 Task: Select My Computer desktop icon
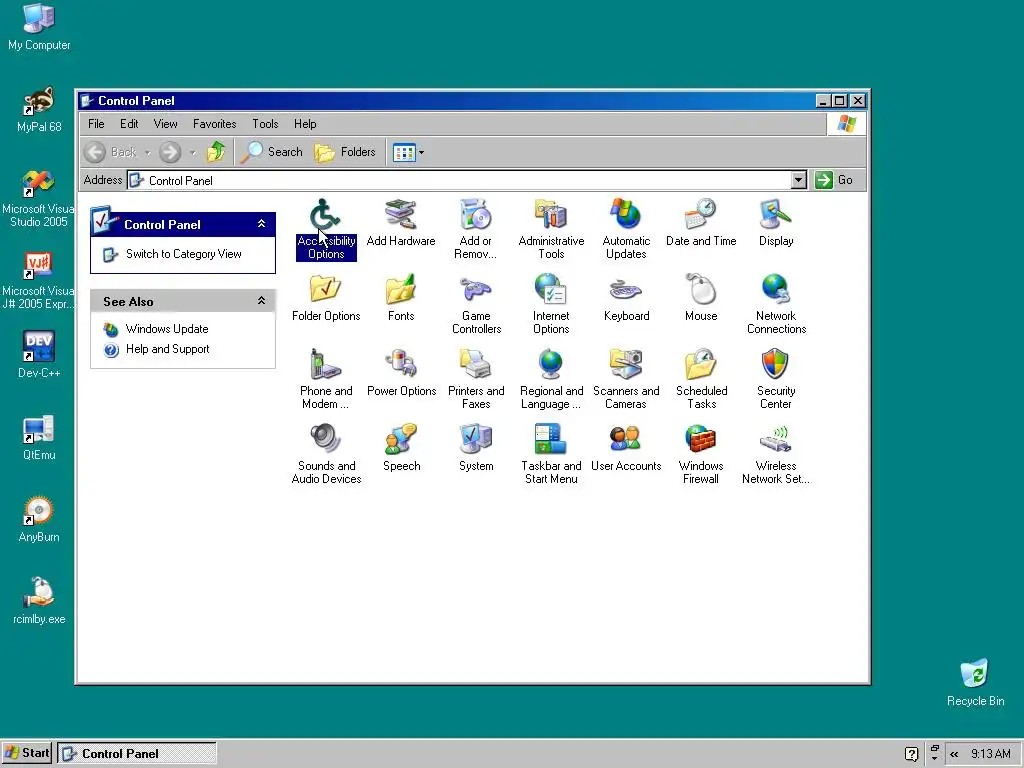39,27
